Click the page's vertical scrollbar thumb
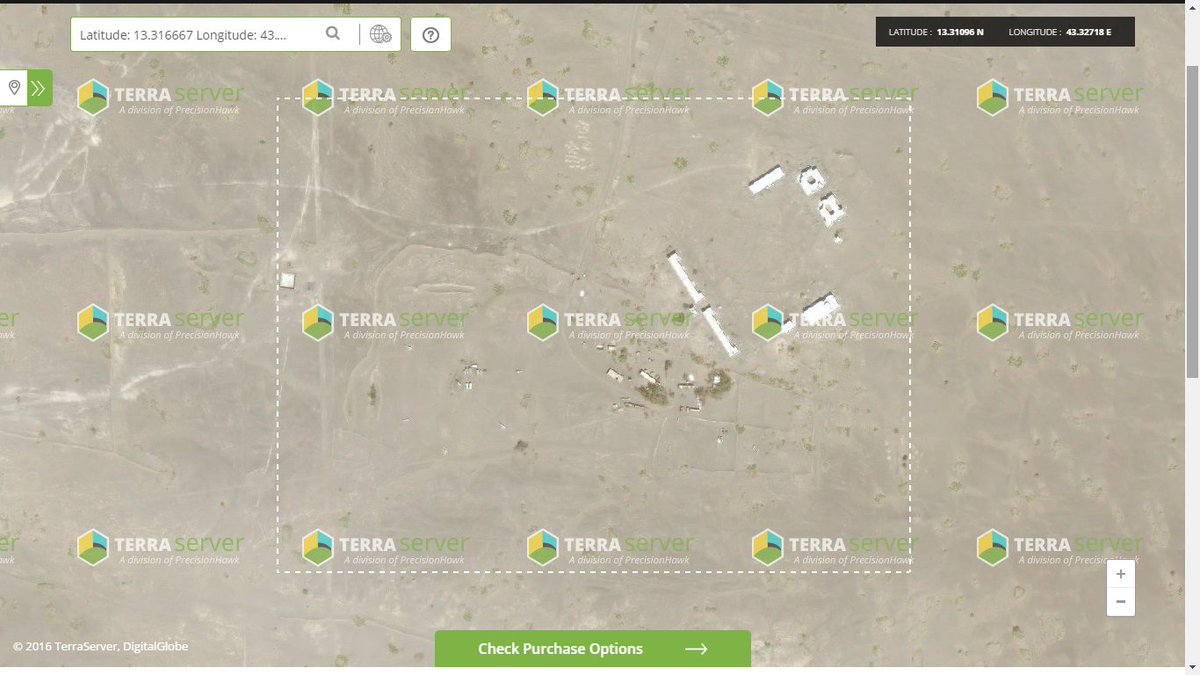The height and width of the screenshot is (675, 1200). [x=1191, y=220]
